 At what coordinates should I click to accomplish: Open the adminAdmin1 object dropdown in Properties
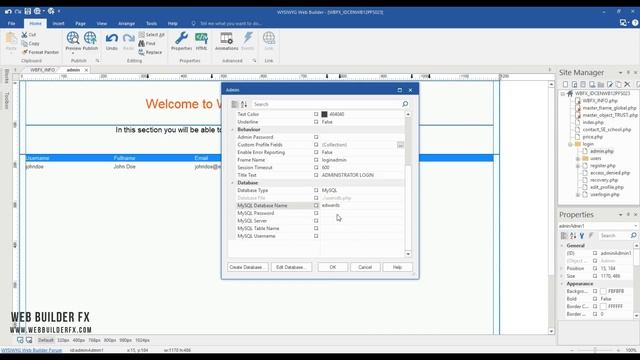tap(636, 226)
